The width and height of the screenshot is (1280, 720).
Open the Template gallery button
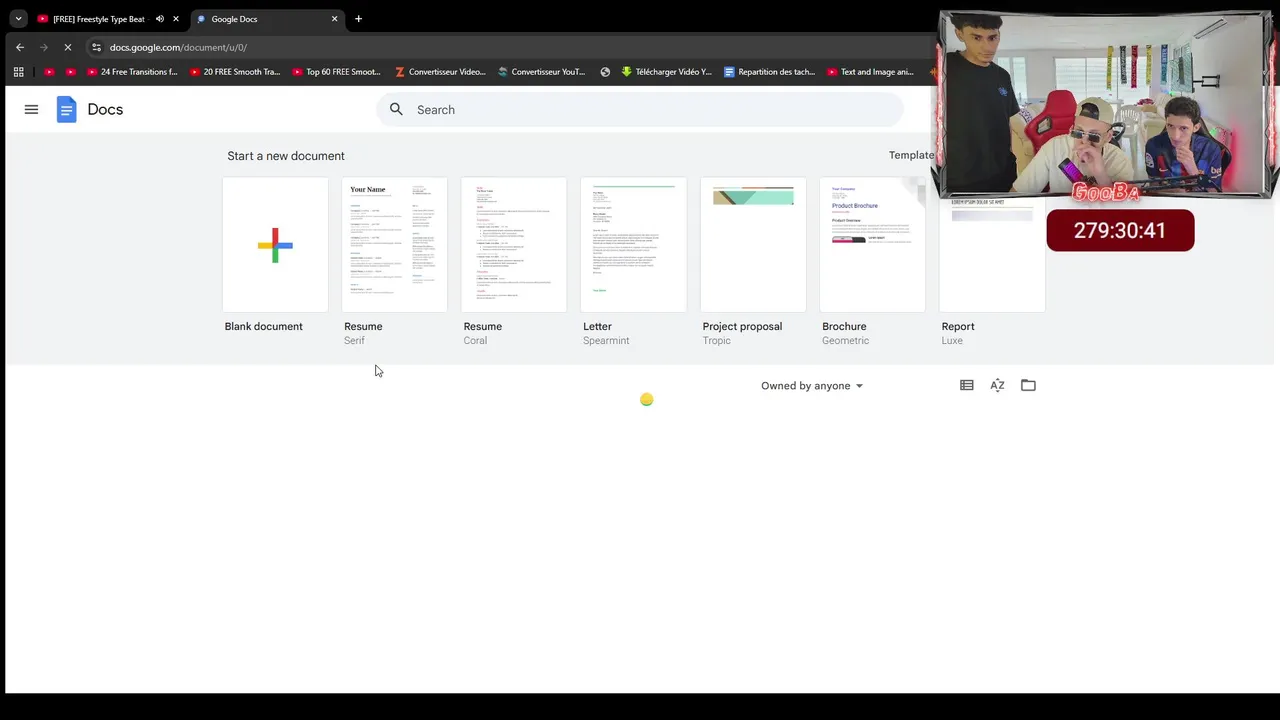911,155
